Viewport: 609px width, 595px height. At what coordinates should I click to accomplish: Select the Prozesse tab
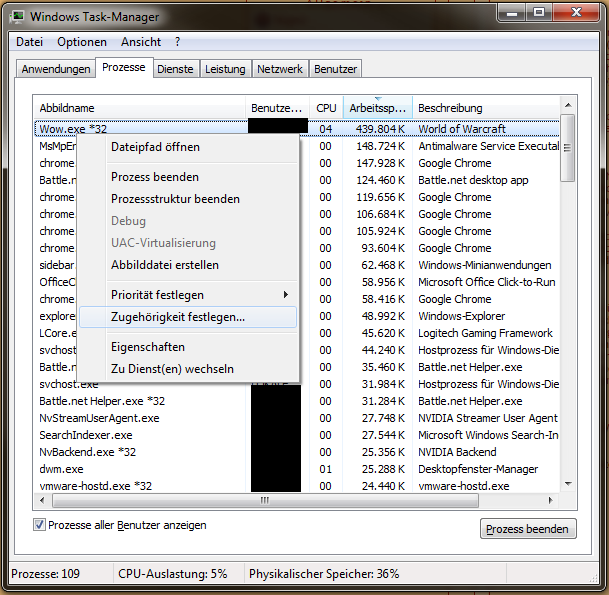coord(124,68)
